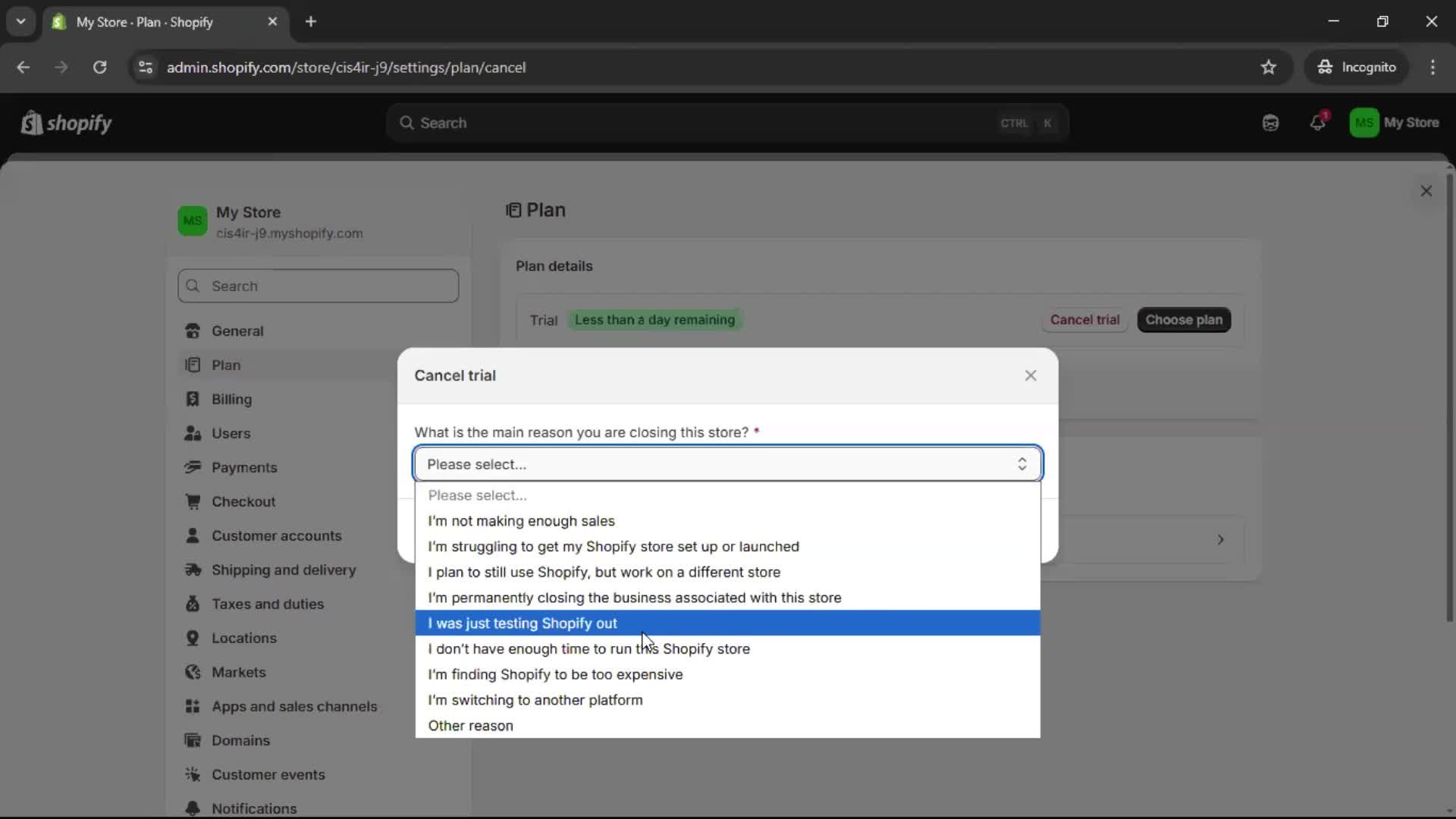Click the Notifications bell at sidebar bottom
Image resolution: width=1456 pixels, height=819 pixels.
(193, 808)
